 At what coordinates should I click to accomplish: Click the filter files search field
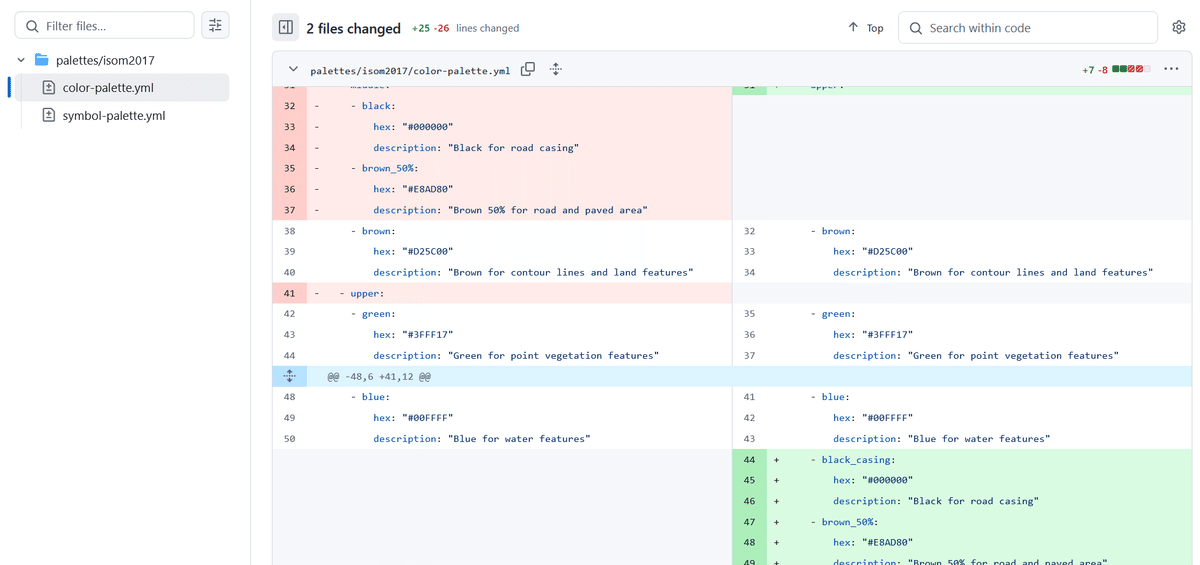pyautogui.click(x=104, y=26)
